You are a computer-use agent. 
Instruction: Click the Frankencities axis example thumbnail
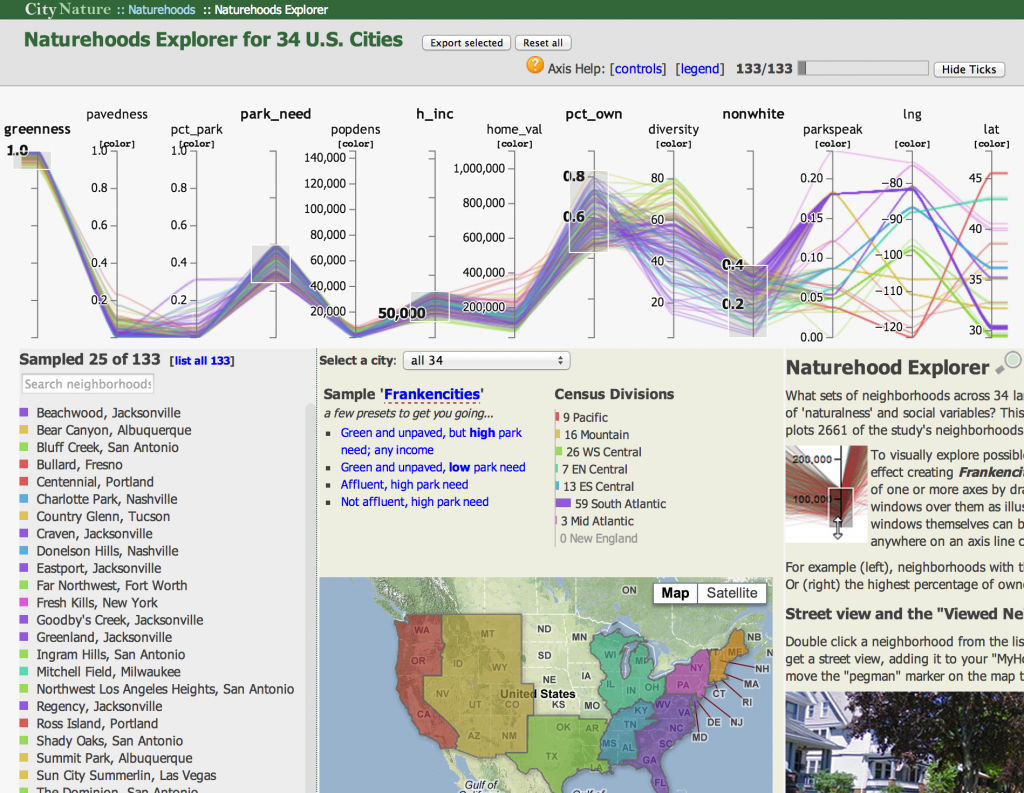[827, 494]
